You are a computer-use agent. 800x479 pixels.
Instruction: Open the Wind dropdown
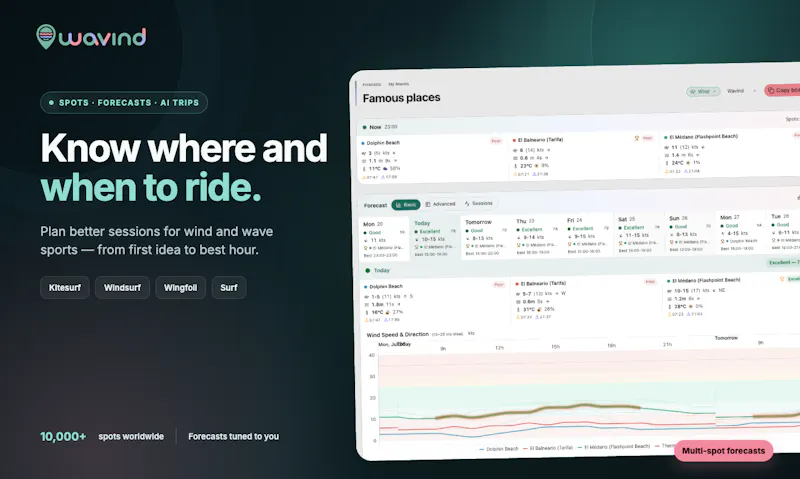coord(704,91)
